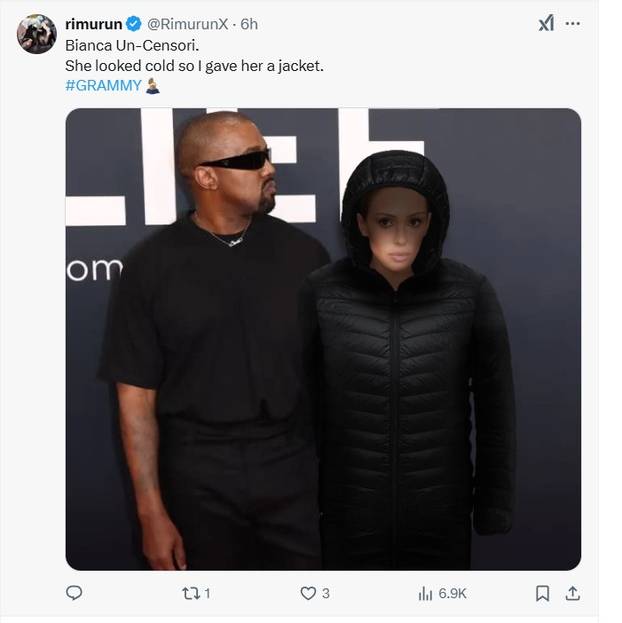Follow the #GRAMMY hashtag link
Screen dimensions: 622x623
click(x=103, y=85)
